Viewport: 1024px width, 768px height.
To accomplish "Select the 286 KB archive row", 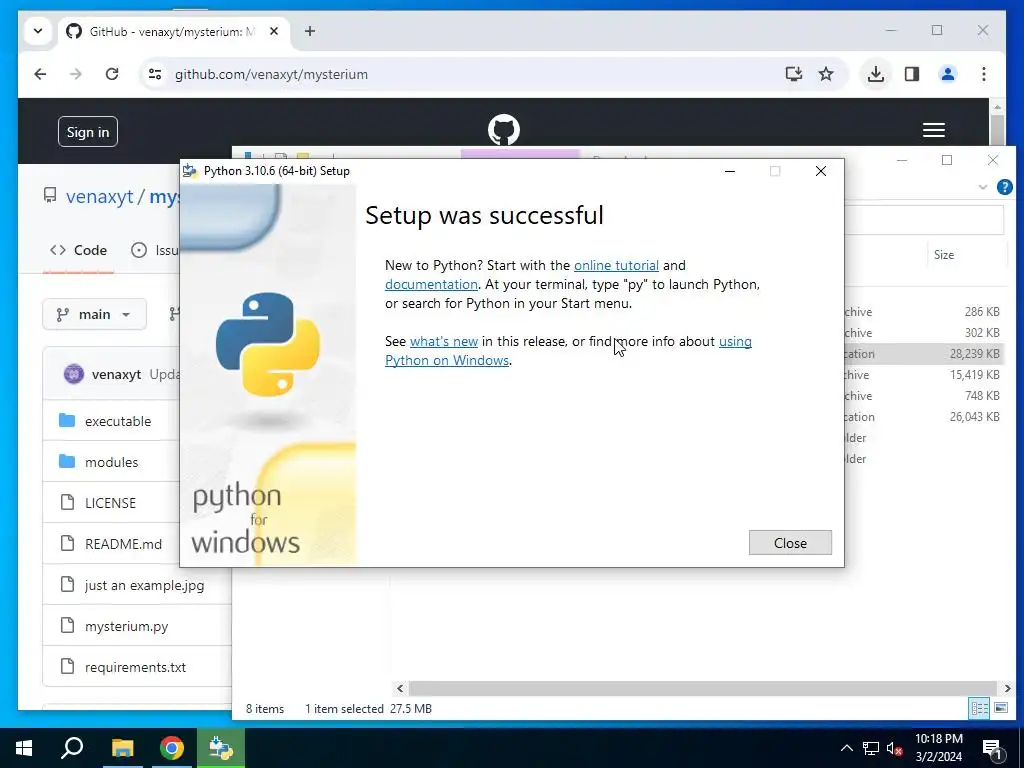I will (924, 312).
